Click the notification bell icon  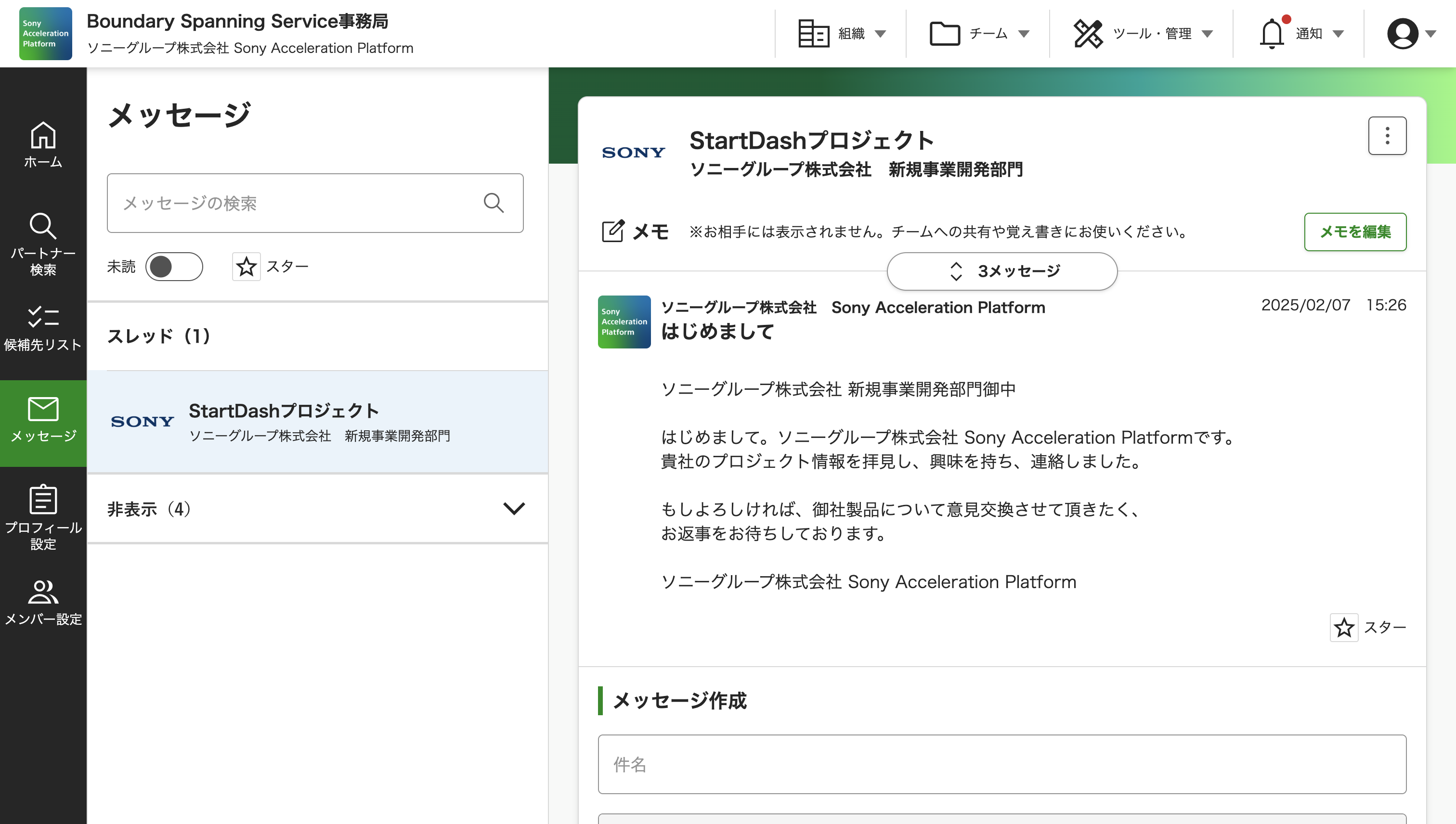pyautogui.click(x=1272, y=33)
